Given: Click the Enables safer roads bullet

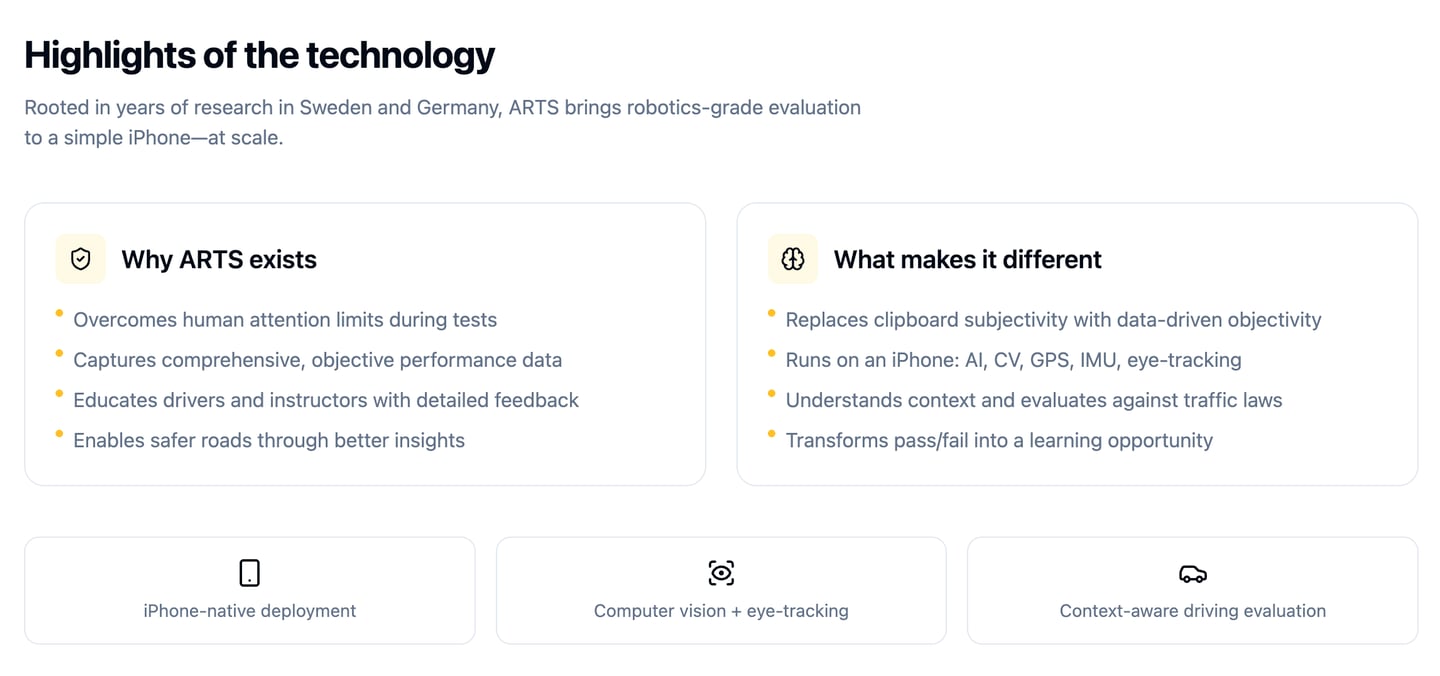Looking at the screenshot, I should 269,440.
